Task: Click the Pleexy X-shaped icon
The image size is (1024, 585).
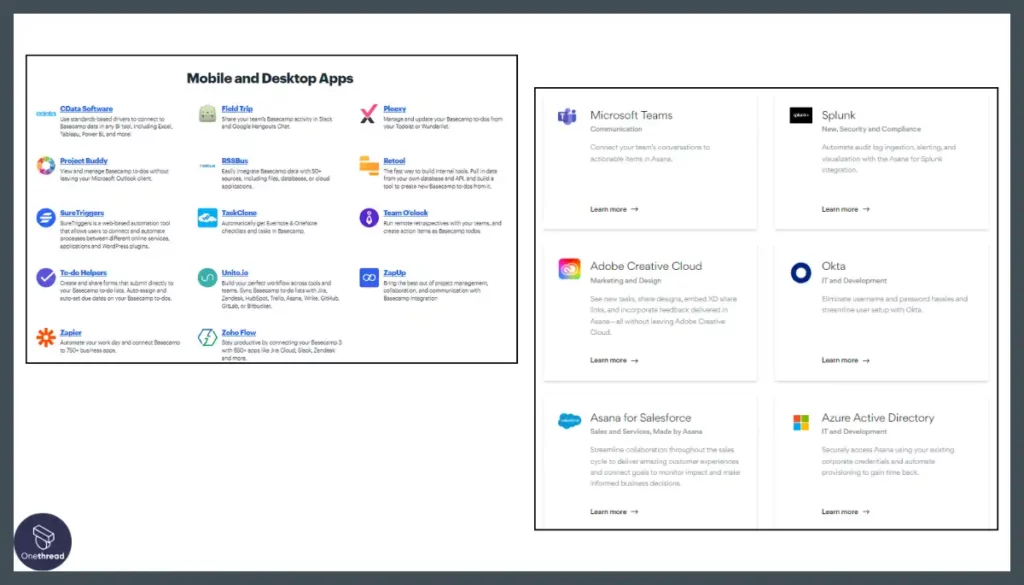Action: point(368,114)
